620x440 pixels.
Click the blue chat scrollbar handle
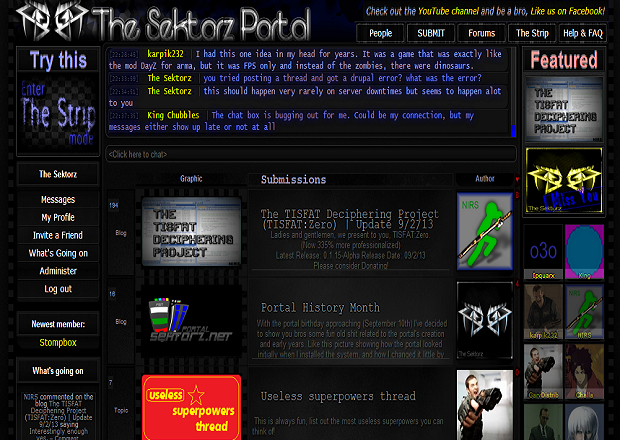click(514, 131)
